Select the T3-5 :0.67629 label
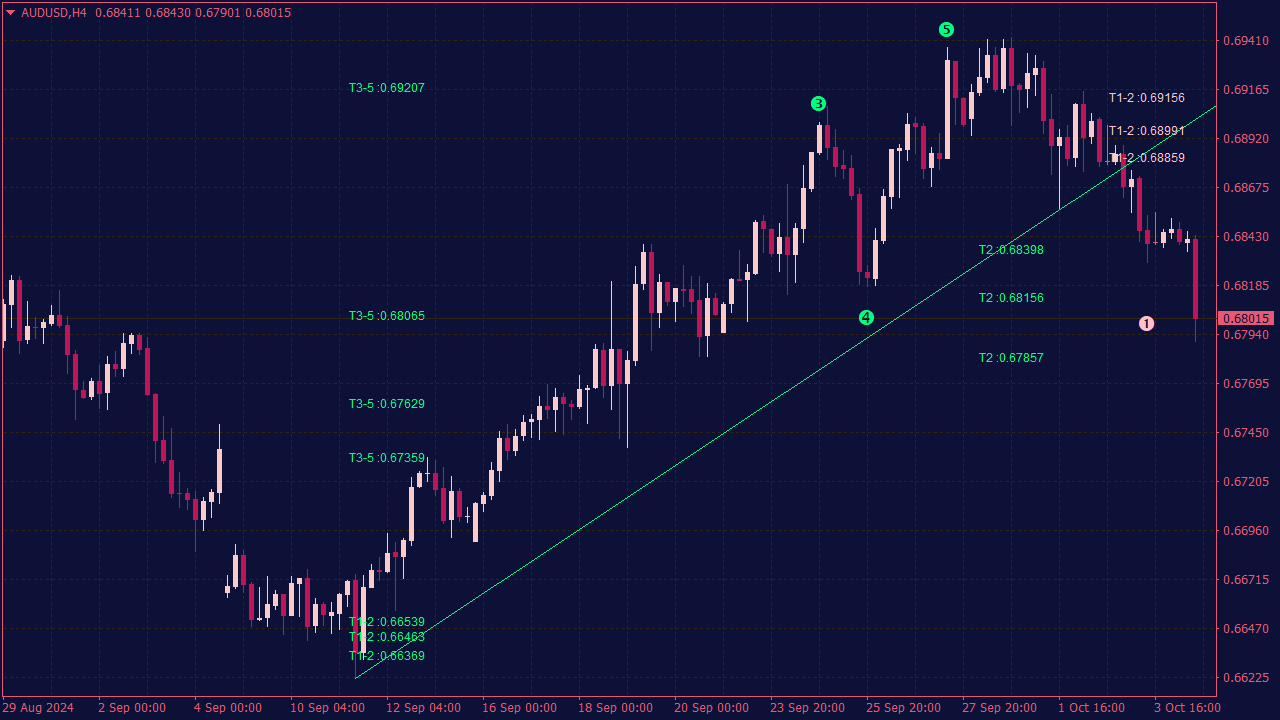The width and height of the screenshot is (1280, 720). [386, 404]
